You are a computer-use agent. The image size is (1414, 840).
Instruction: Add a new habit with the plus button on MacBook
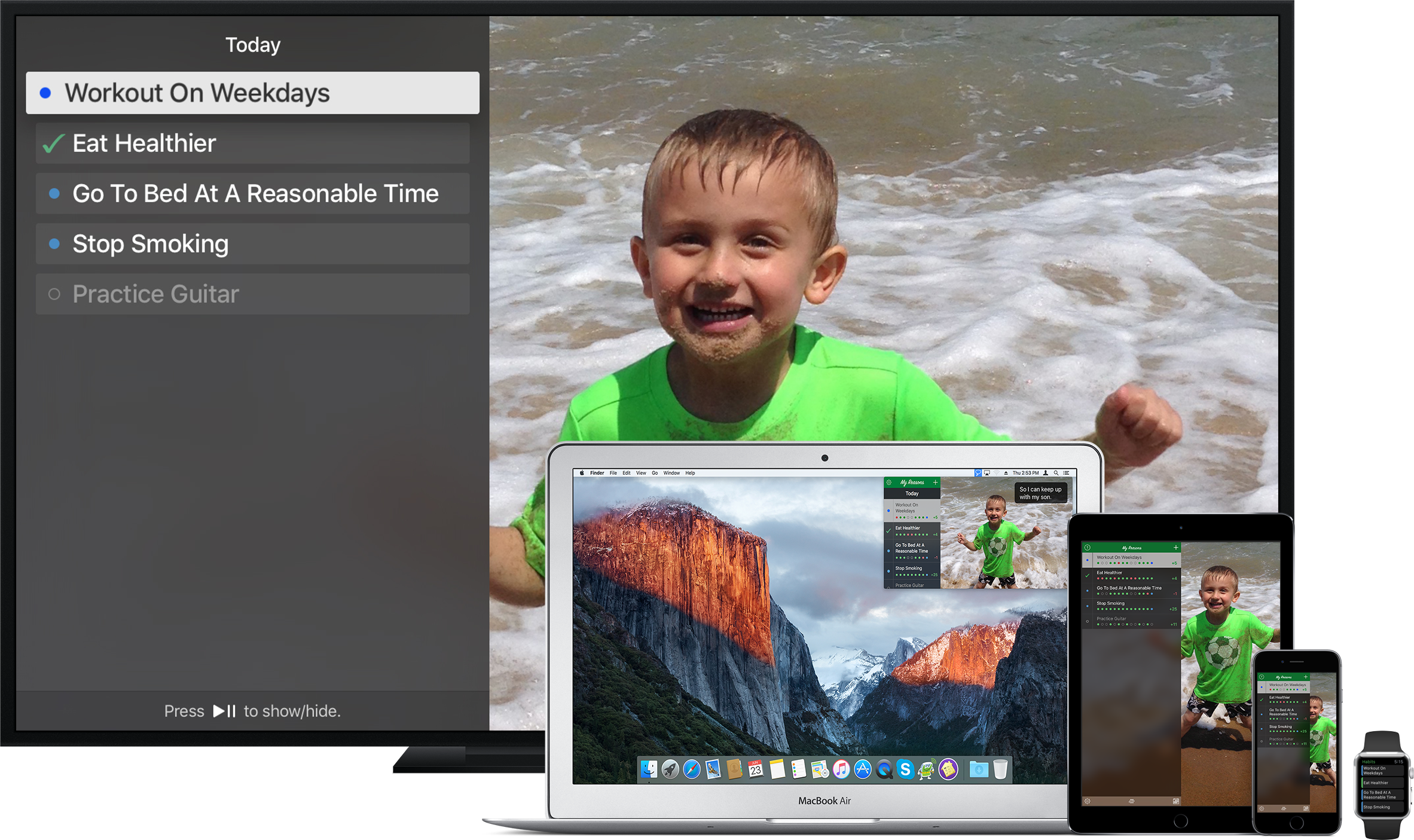[x=936, y=482]
